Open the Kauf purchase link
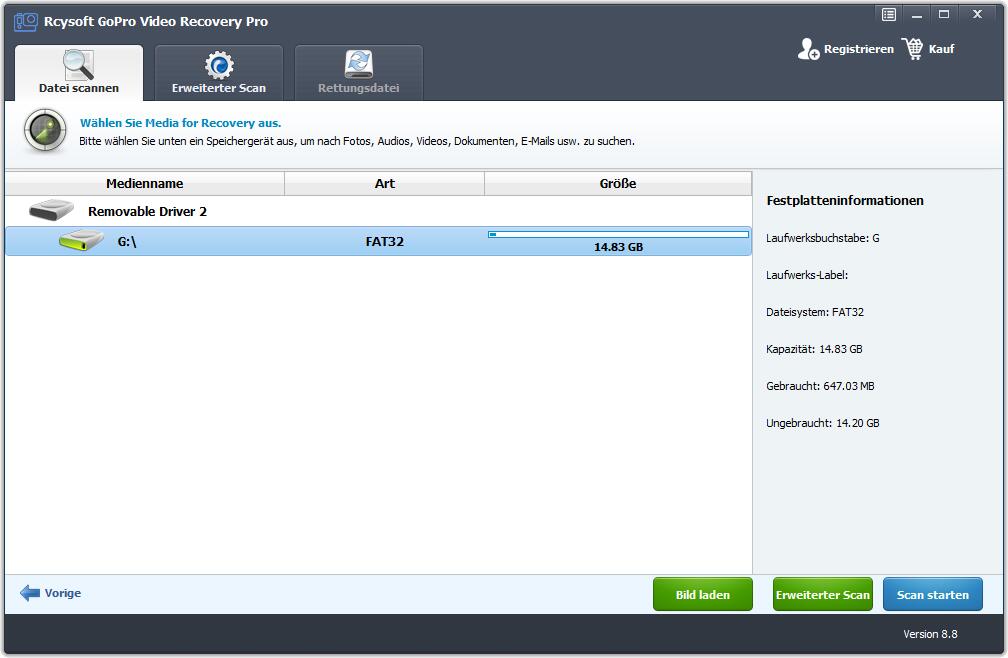 941,49
